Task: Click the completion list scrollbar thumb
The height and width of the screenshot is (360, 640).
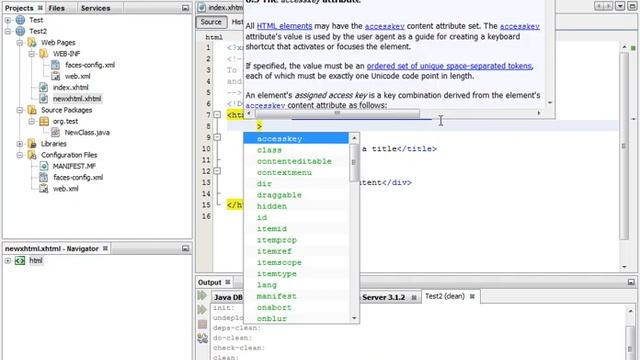Action: pos(354,162)
